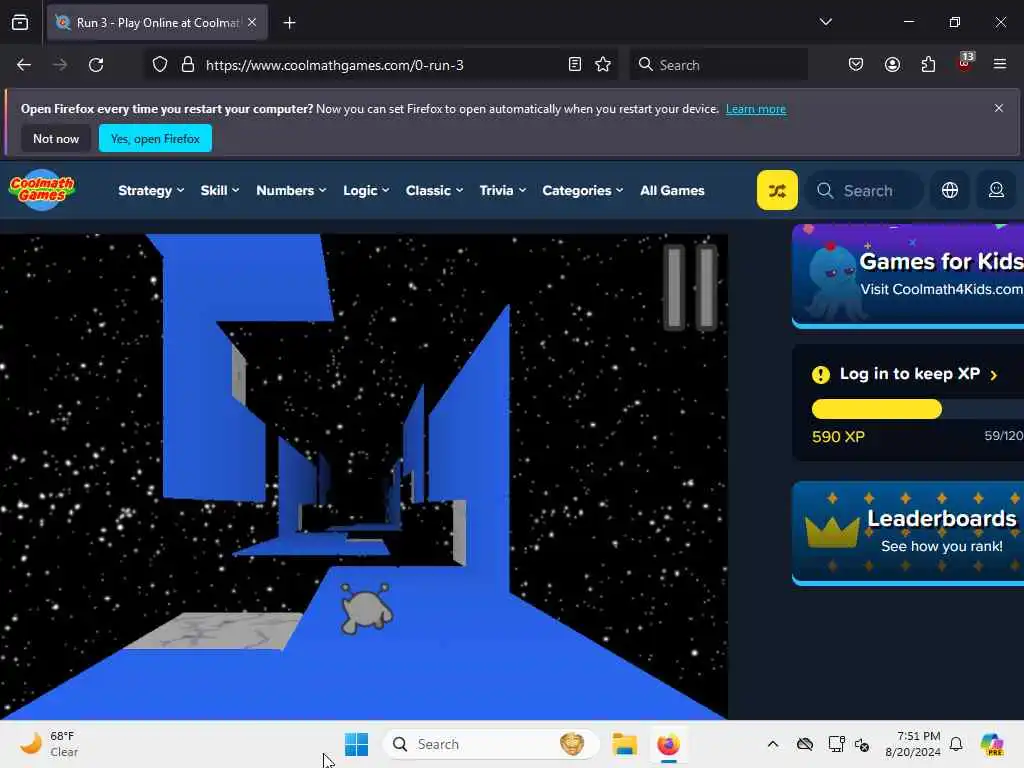Click the Firefox search box
The width and height of the screenshot is (1024, 768).
click(x=718, y=64)
